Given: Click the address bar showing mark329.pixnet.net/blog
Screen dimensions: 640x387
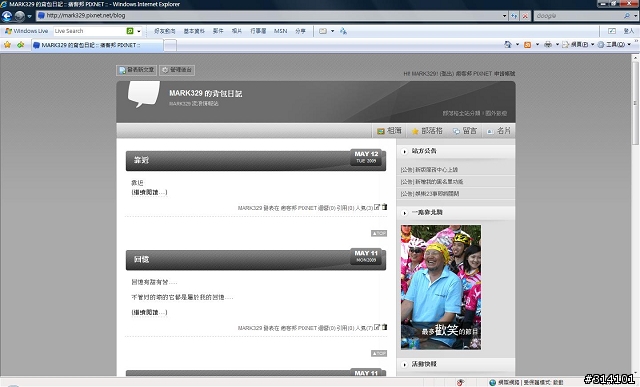Looking at the screenshot, I should [269, 16].
